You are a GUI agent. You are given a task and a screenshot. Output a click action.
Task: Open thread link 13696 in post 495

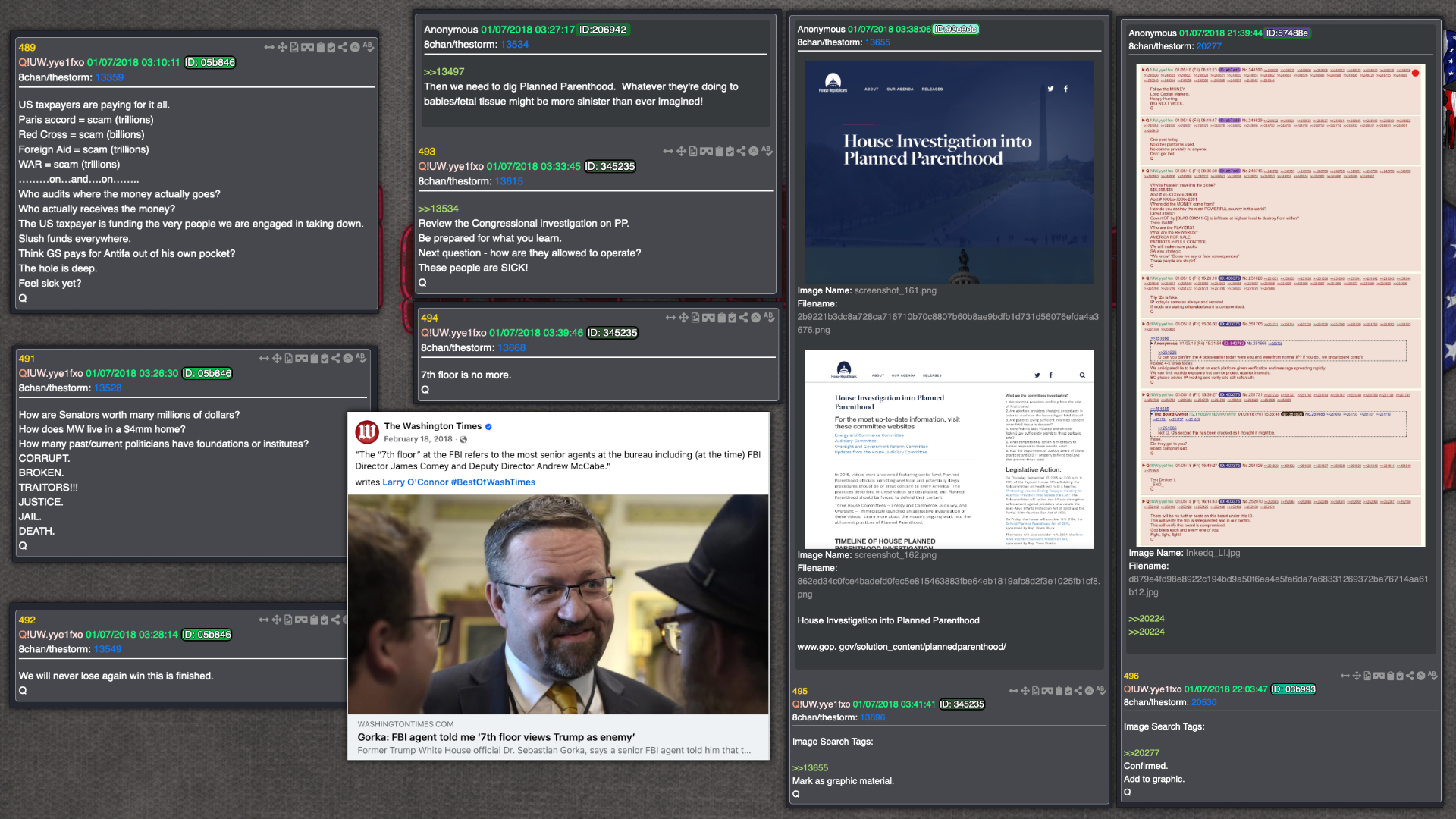click(873, 717)
